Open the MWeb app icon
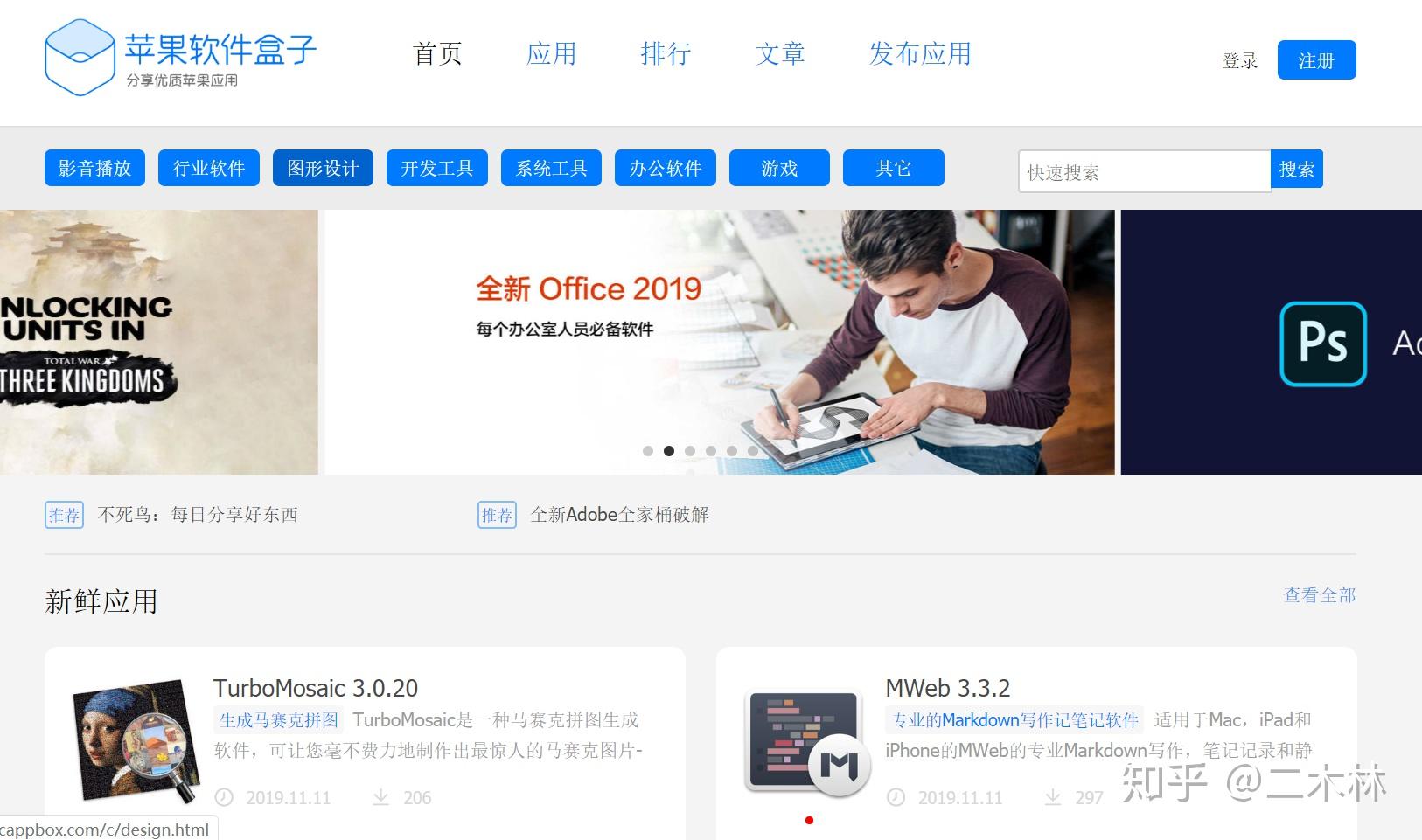1422x840 pixels. click(806, 743)
